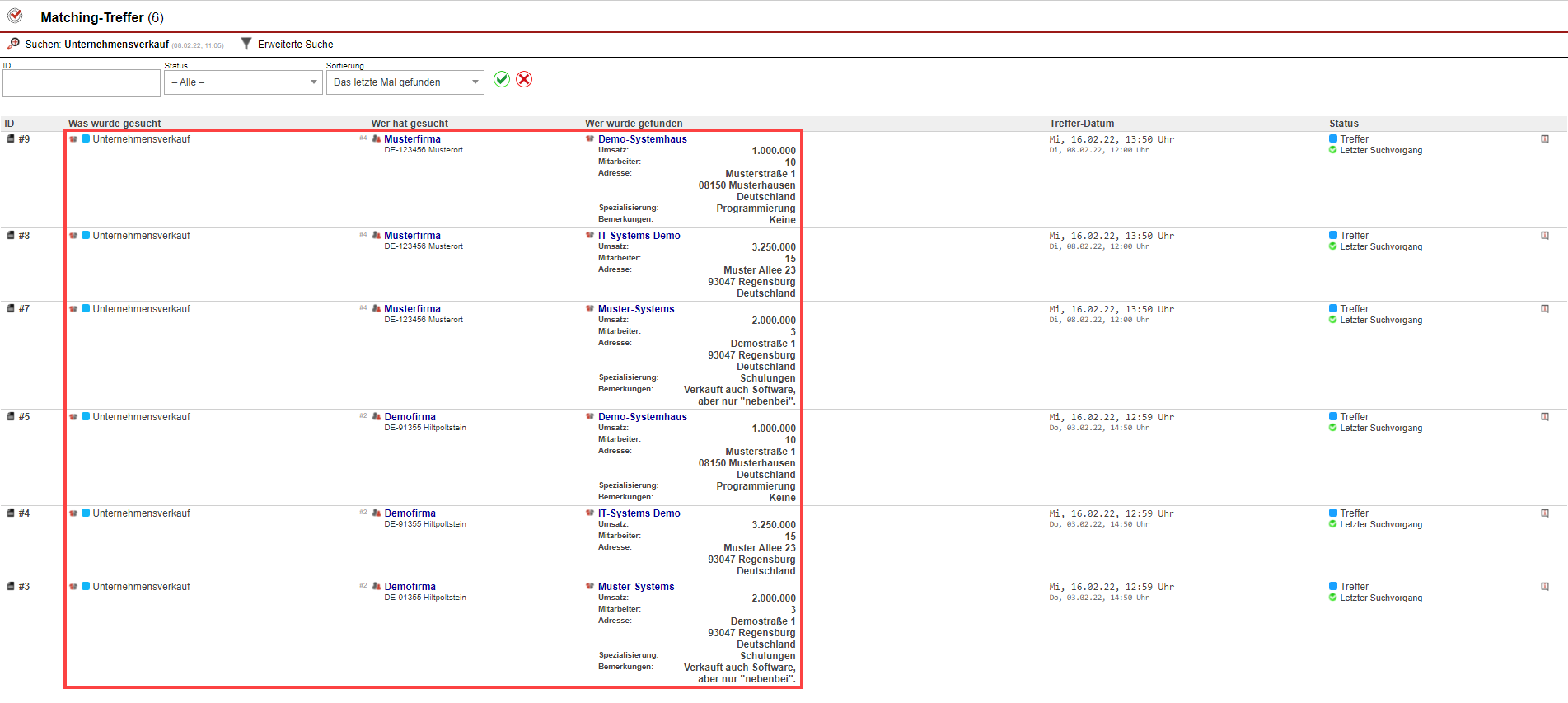The width and height of the screenshot is (1568, 703).
Task: Open Demofirma link in row #3
Action: [x=410, y=587]
